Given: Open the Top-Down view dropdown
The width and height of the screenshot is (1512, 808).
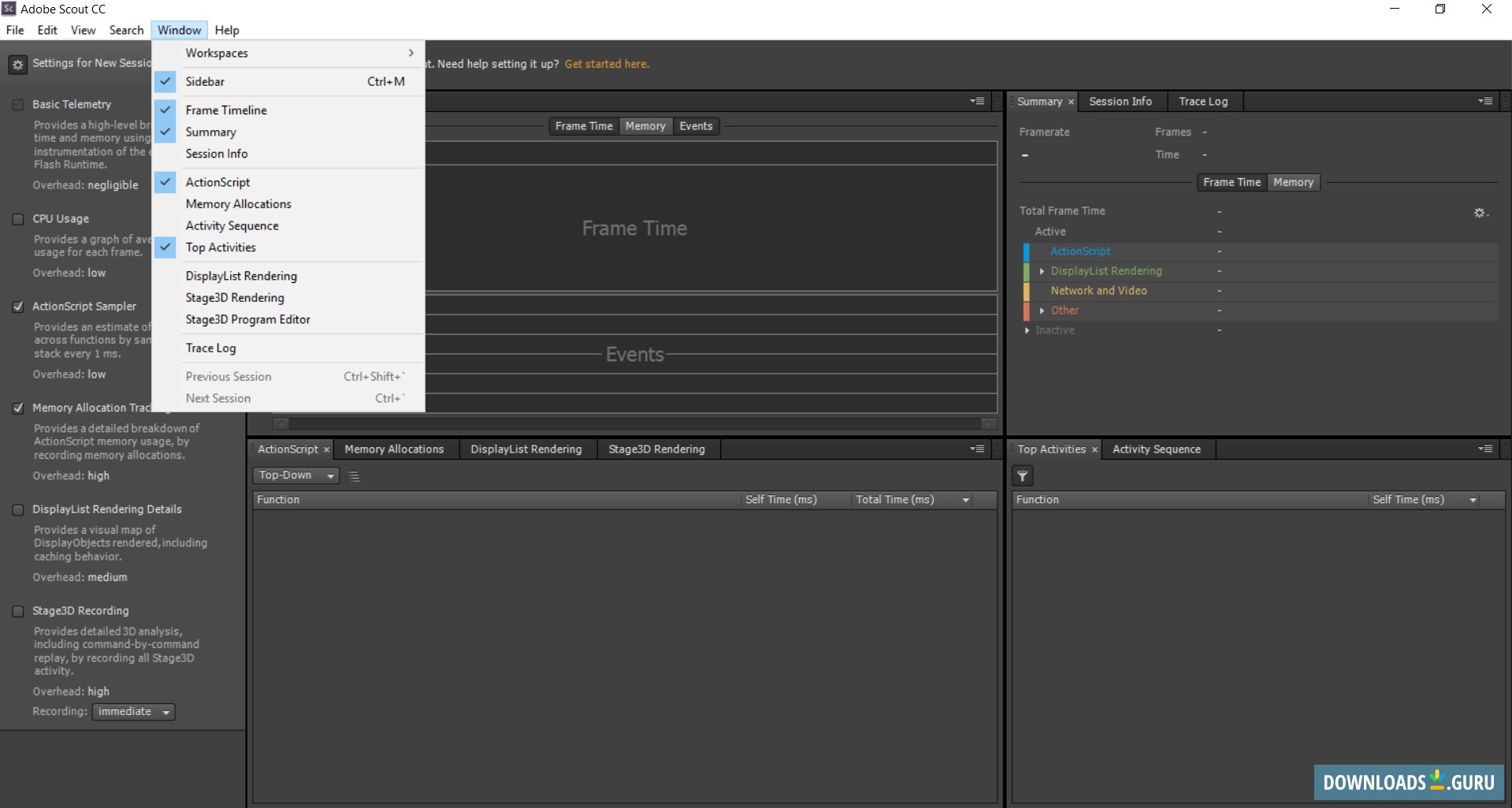Looking at the screenshot, I should [295, 475].
